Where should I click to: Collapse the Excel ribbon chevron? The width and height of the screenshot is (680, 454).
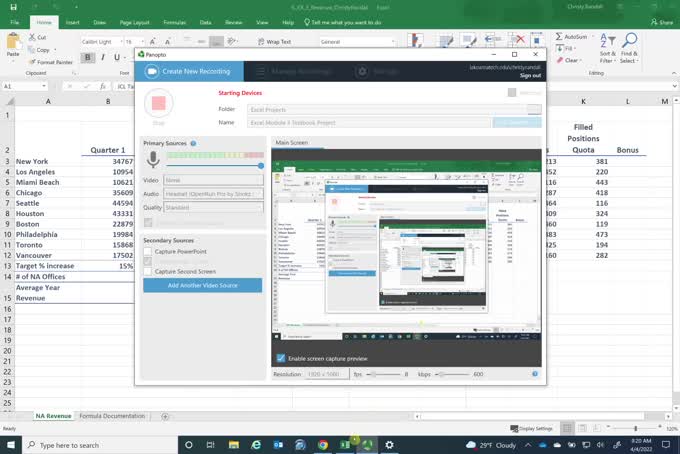(x=674, y=73)
